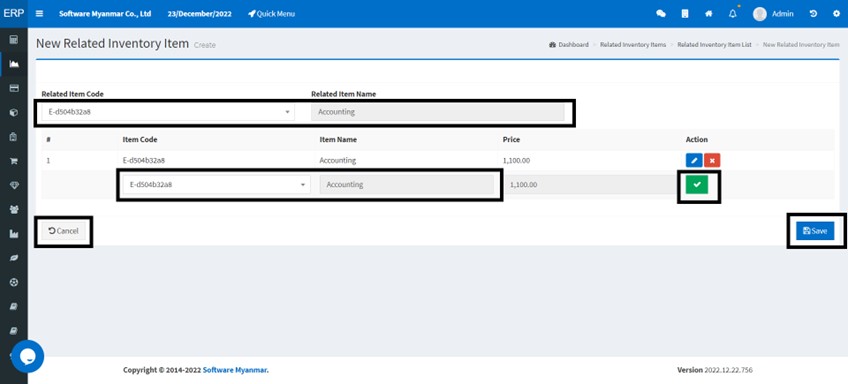Click the Action column header
This screenshot has width=848, height=384.
coord(697,140)
